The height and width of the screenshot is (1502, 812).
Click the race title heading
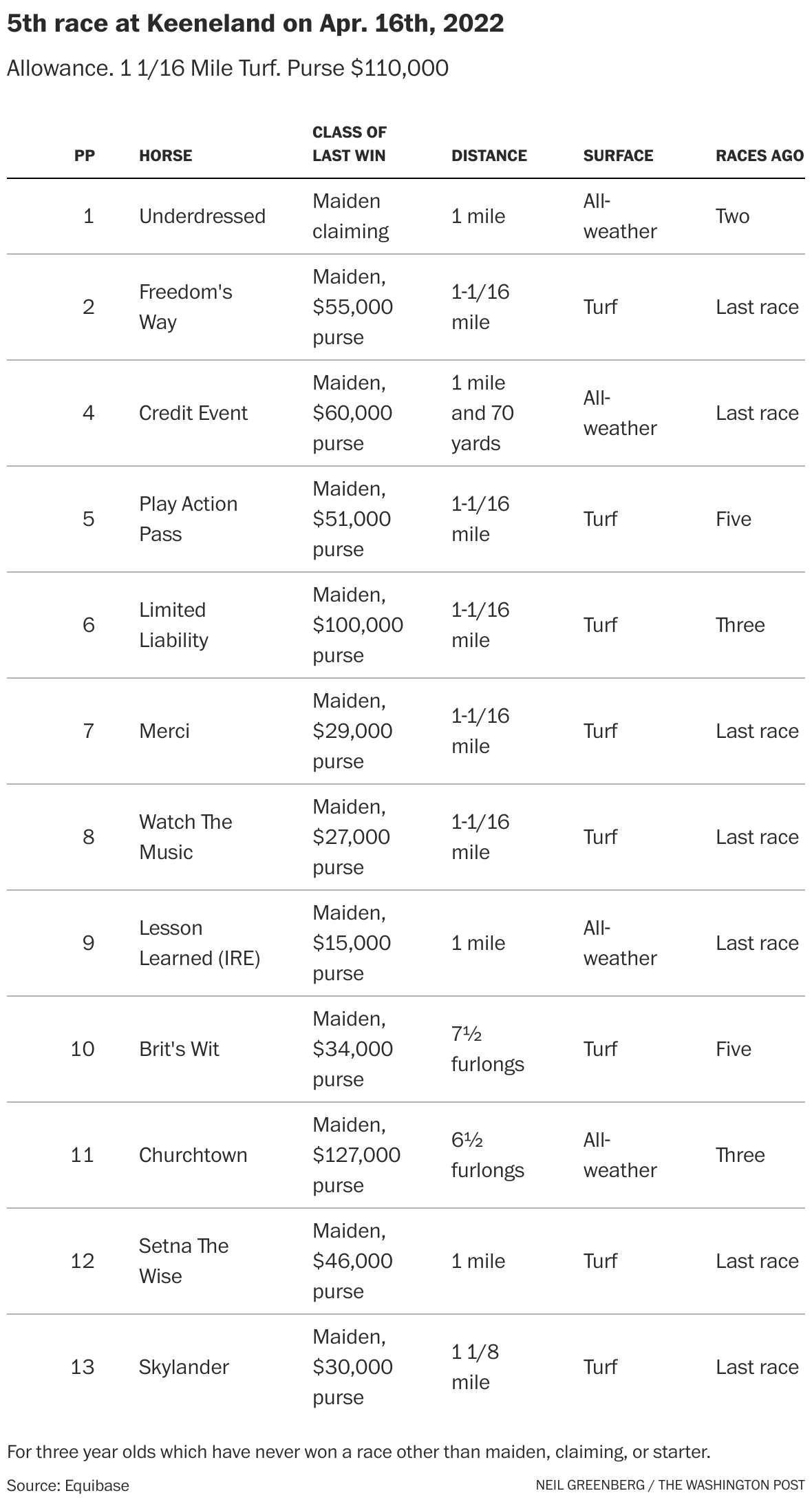[x=255, y=24]
